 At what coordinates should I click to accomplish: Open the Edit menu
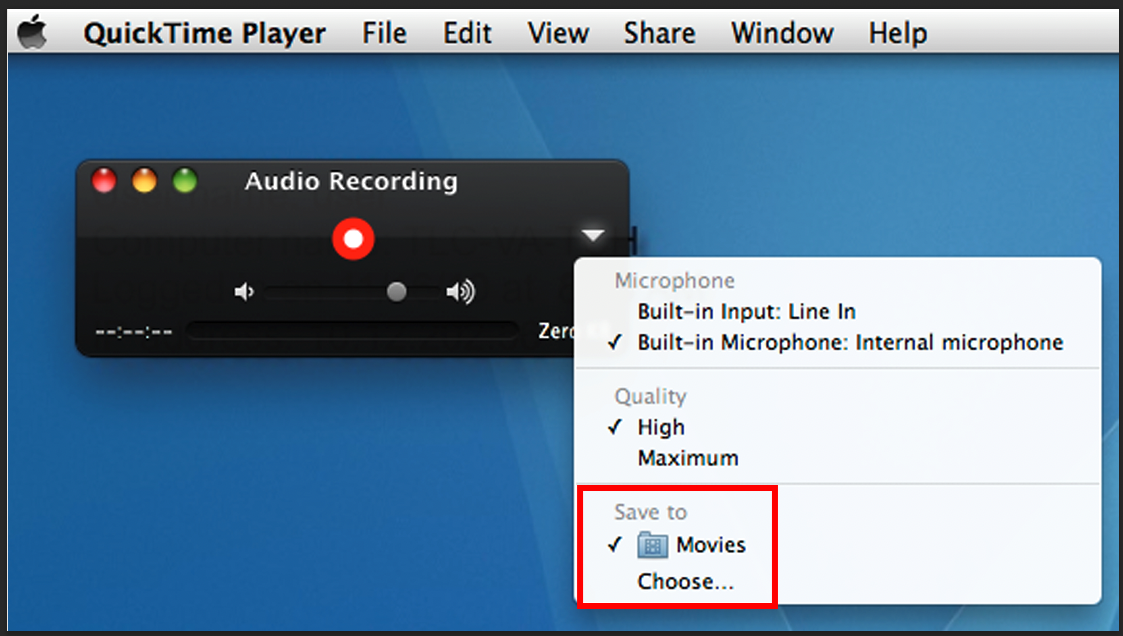click(x=467, y=33)
